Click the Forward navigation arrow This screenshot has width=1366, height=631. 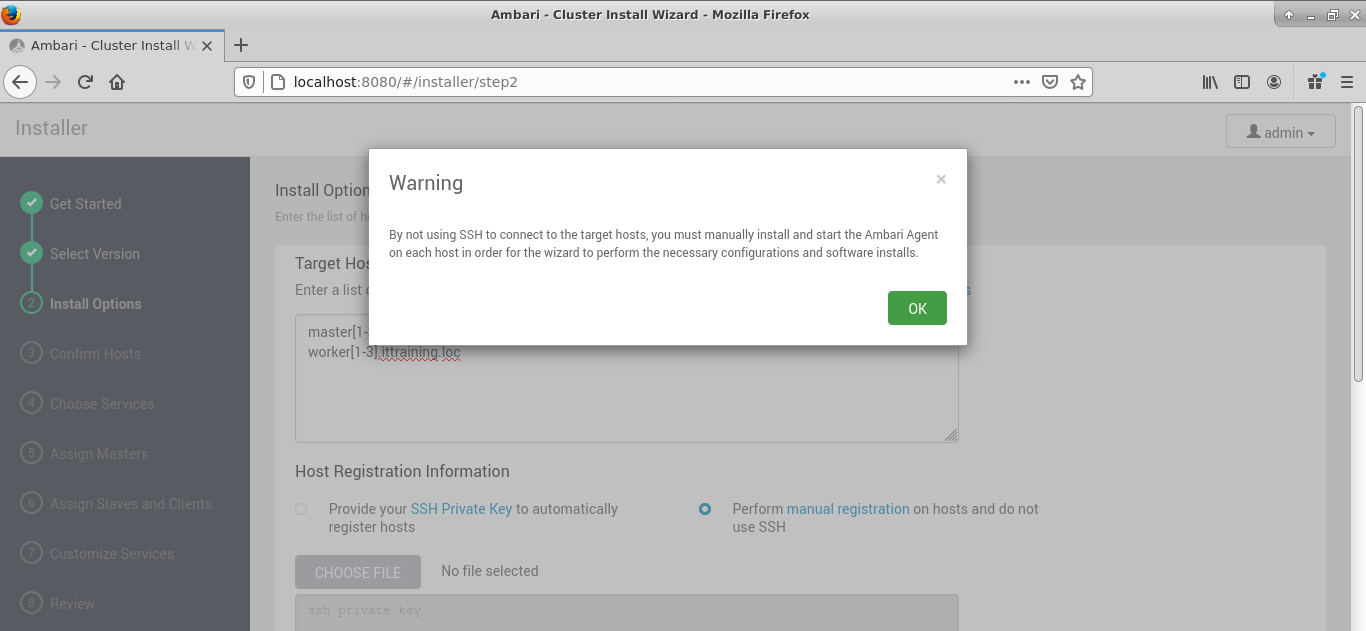54,82
